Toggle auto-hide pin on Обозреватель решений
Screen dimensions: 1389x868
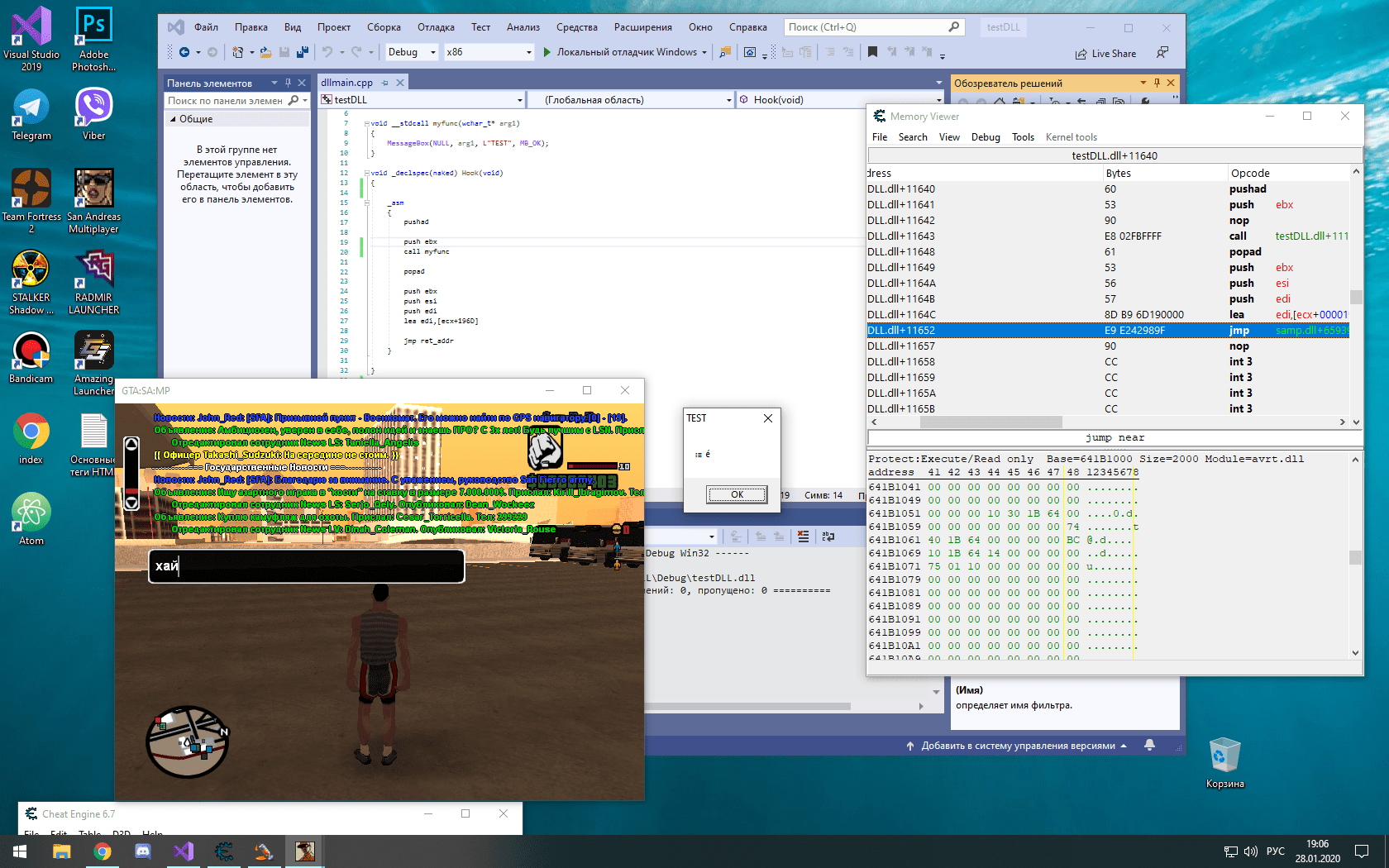[x=1157, y=83]
